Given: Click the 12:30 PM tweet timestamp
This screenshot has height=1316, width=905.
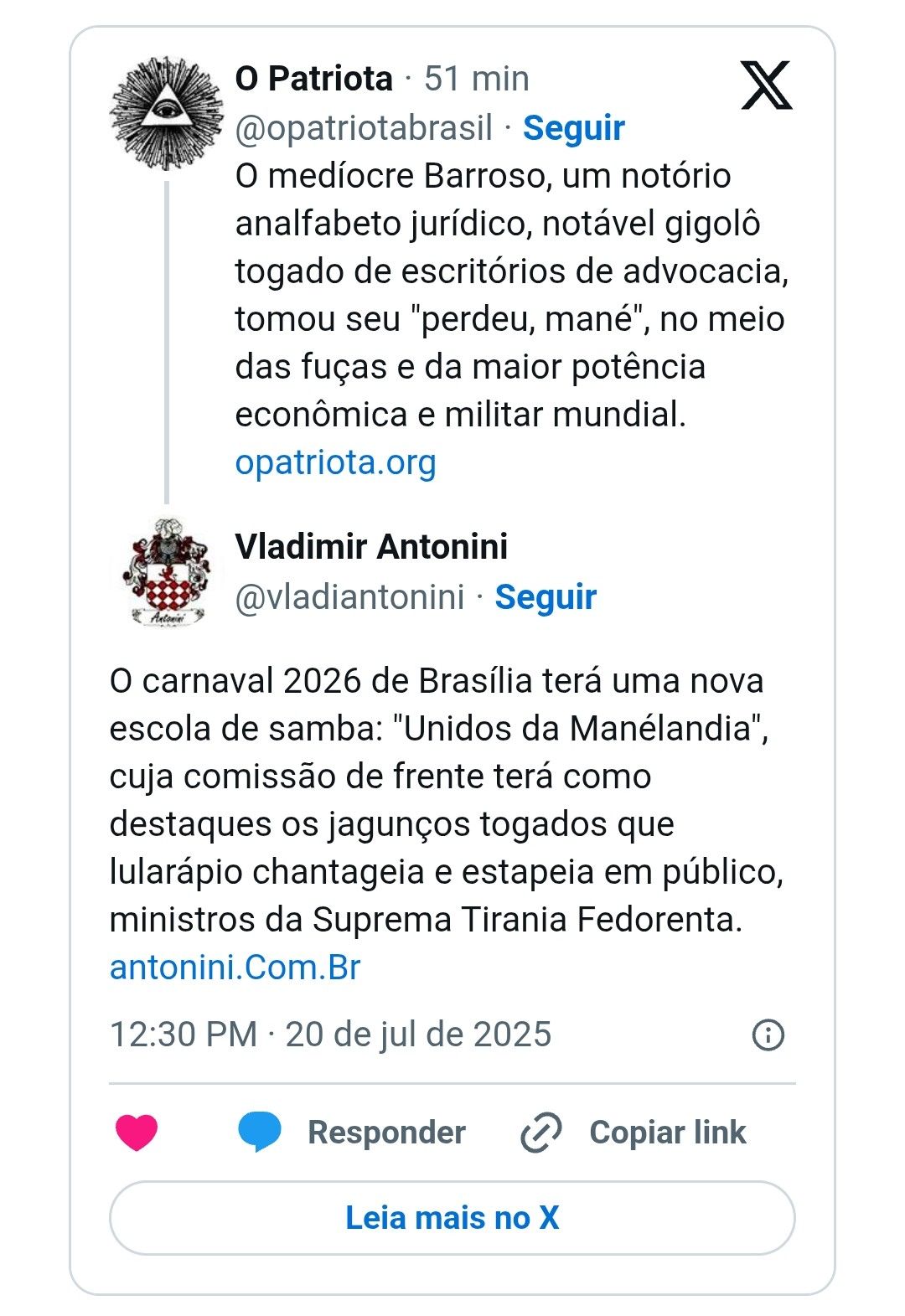Looking at the screenshot, I should [x=330, y=1035].
